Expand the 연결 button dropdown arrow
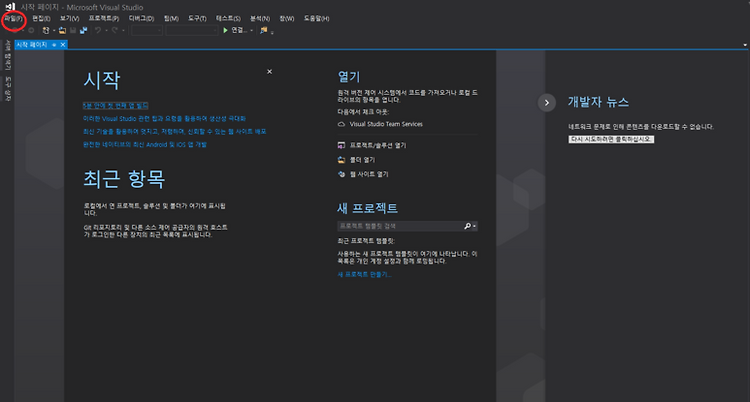Viewport: 750px width, 402px height. coord(252,30)
